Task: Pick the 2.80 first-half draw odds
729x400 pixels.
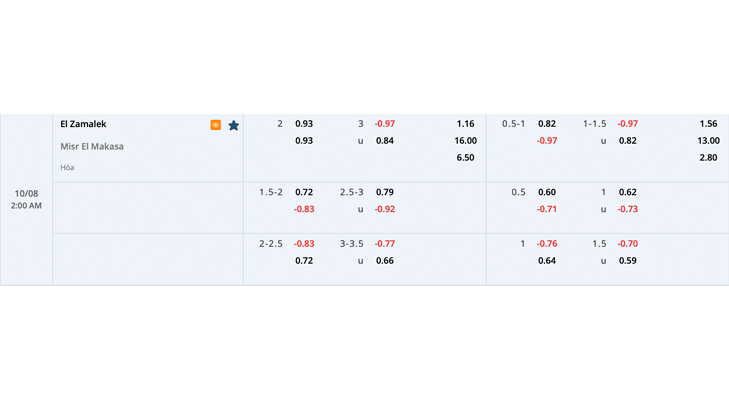Action: [x=708, y=158]
